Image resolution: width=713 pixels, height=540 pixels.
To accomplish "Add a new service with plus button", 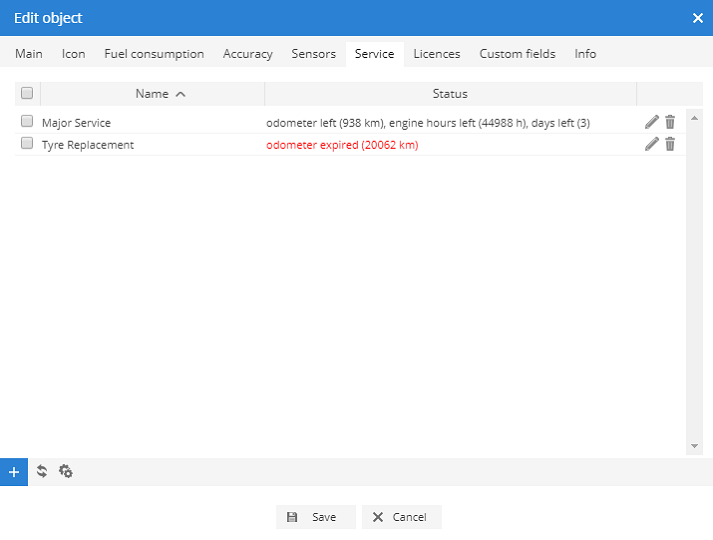I will coord(13,472).
